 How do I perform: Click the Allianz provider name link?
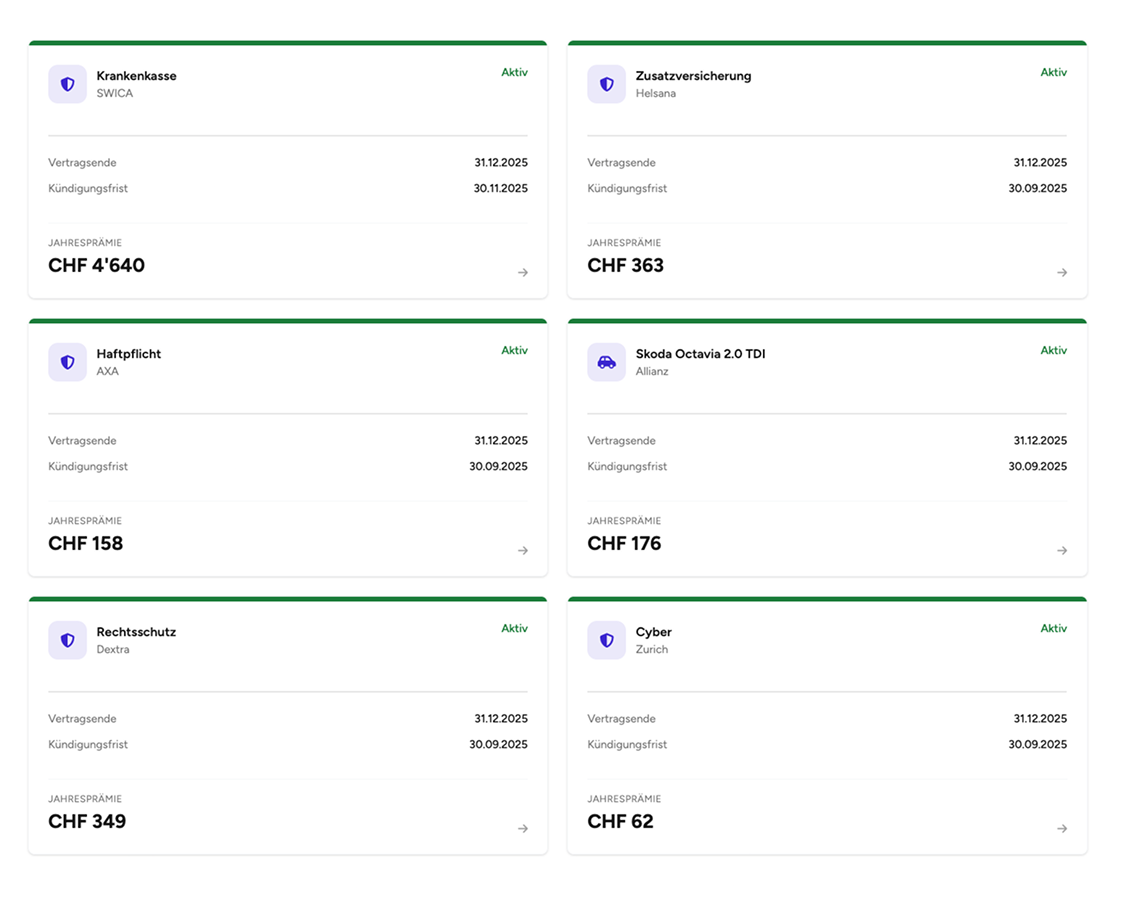point(652,370)
